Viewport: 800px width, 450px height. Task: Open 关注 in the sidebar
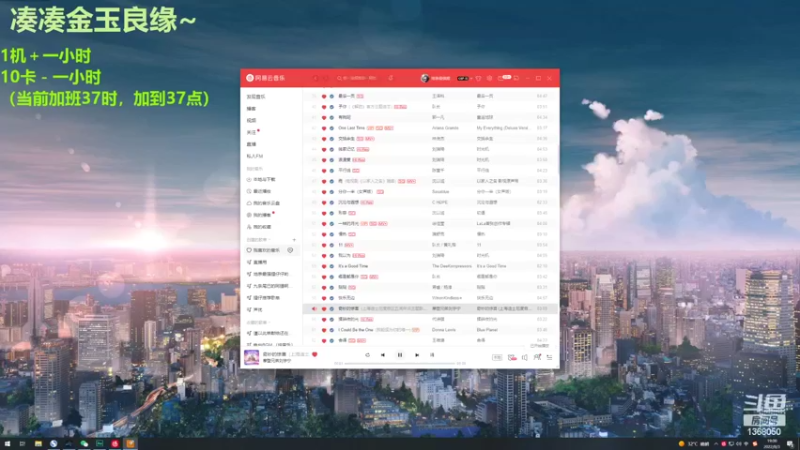tap(252, 132)
